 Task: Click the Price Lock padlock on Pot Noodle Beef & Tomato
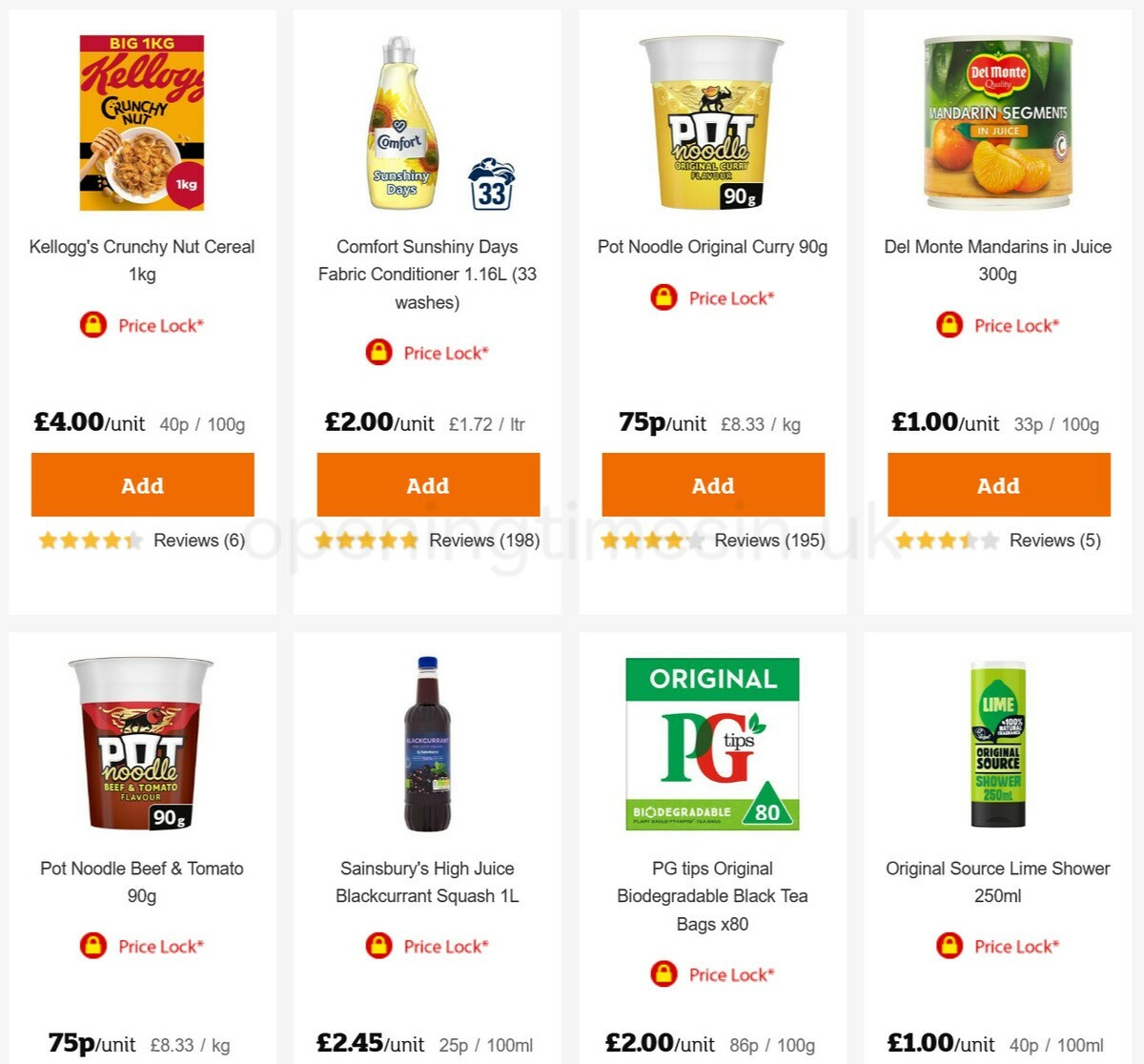click(x=92, y=946)
